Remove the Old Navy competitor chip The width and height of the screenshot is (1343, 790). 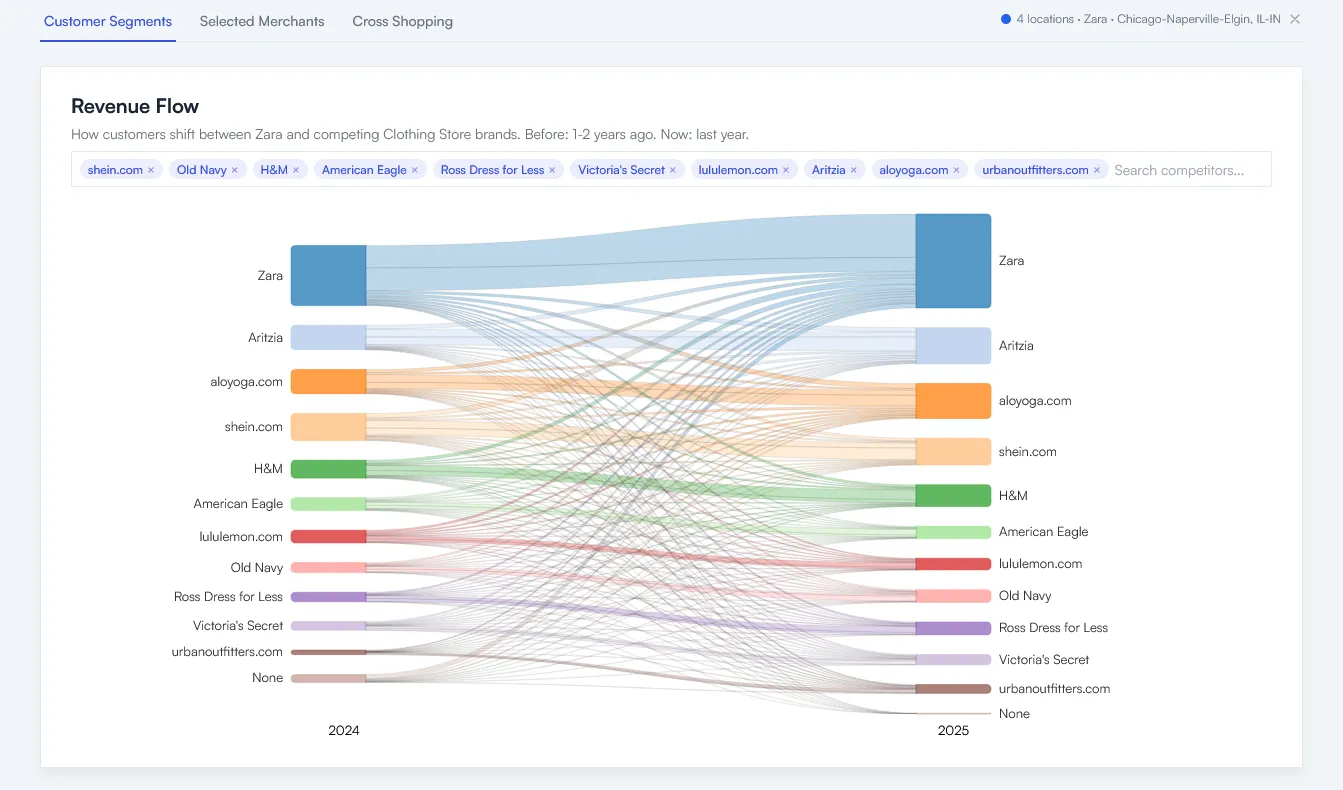pyautogui.click(x=235, y=170)
